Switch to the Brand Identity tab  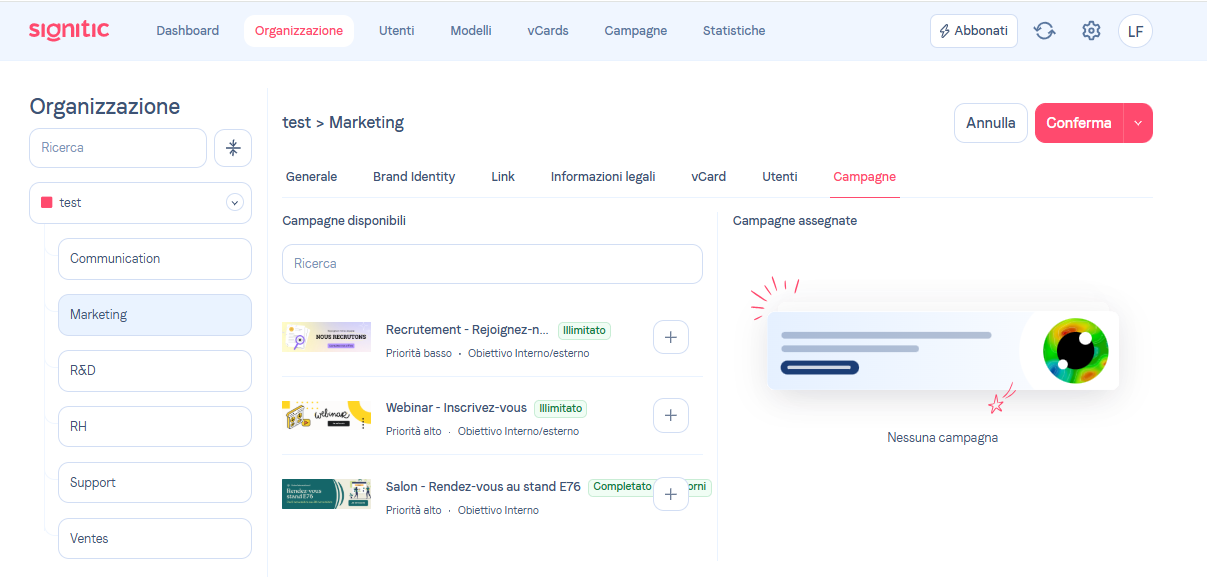414,177
